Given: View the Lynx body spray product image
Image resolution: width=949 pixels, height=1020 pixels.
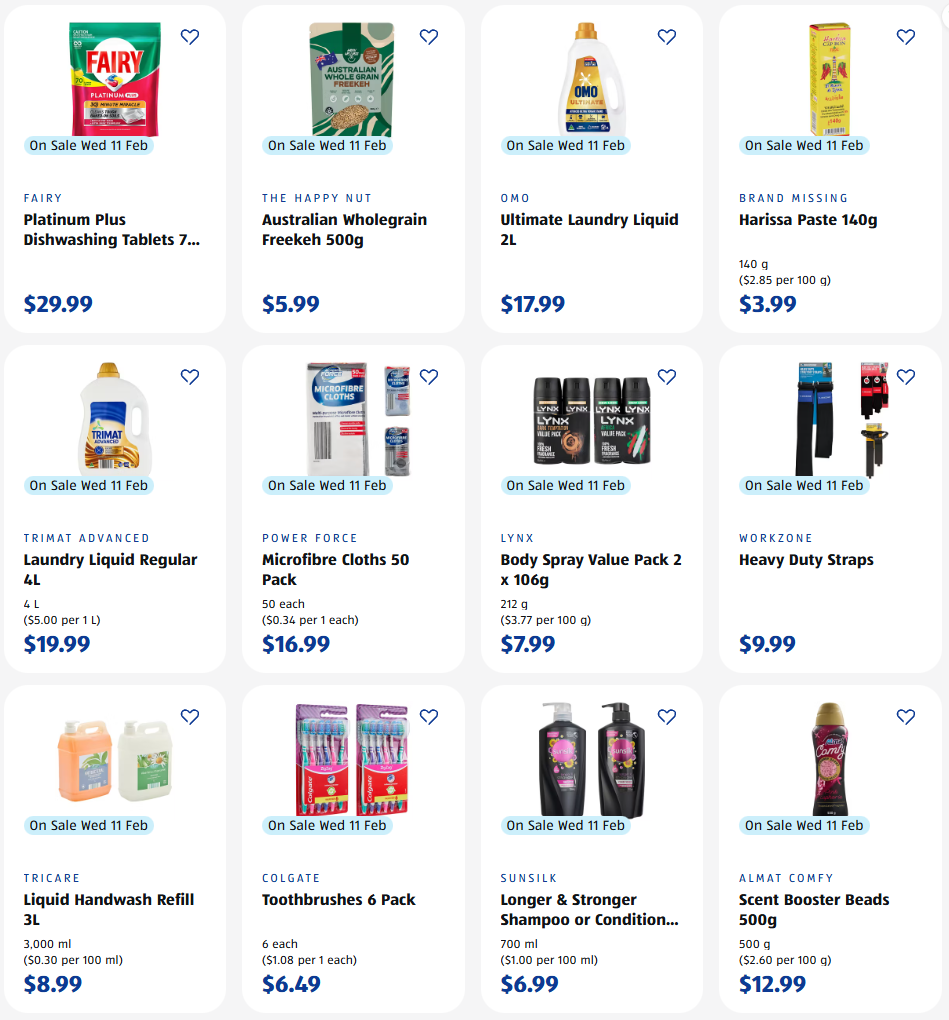Looking at the screenshot, I should coord(591,418).
